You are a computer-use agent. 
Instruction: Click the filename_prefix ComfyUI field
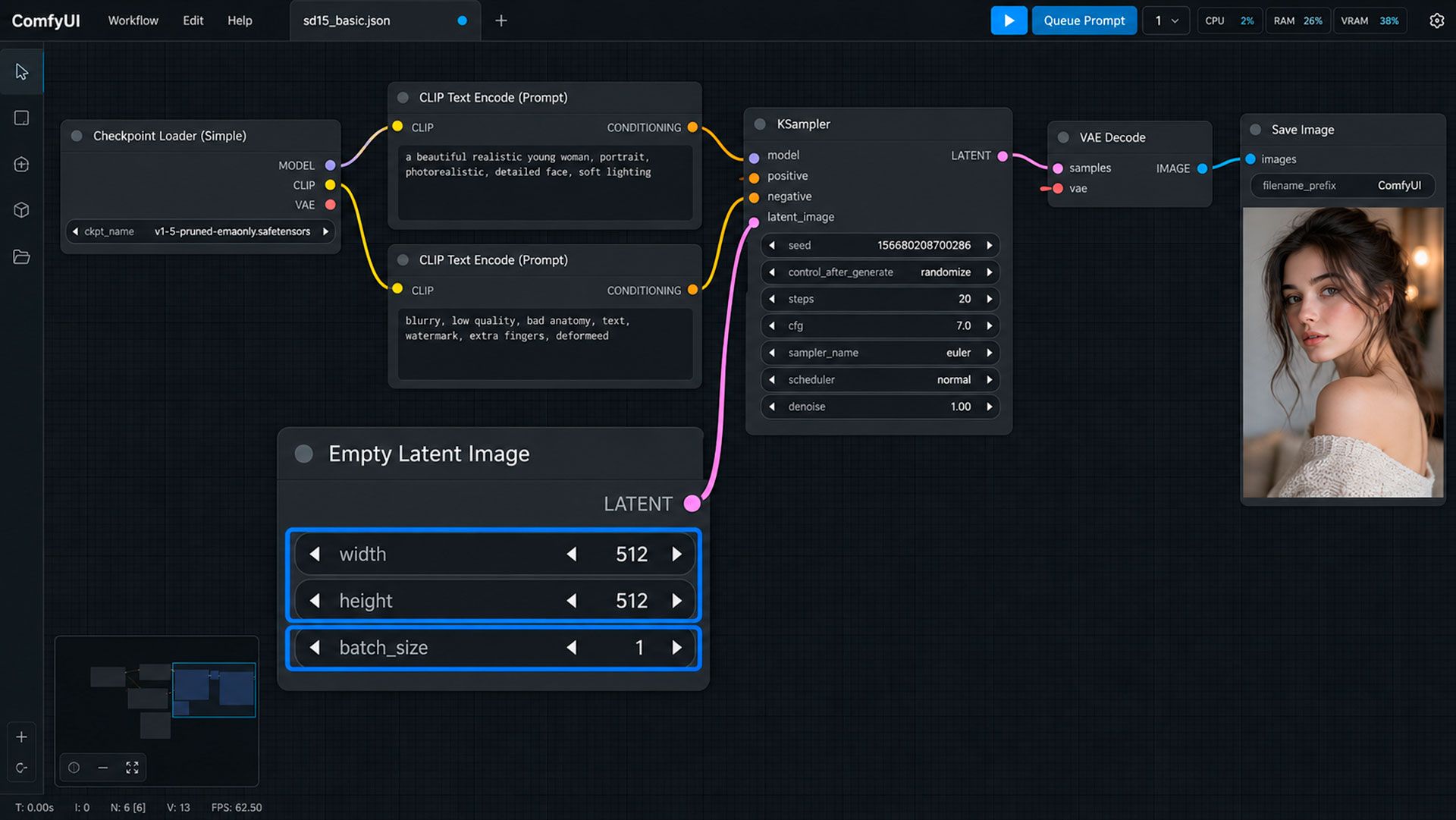coord(1342,185)
